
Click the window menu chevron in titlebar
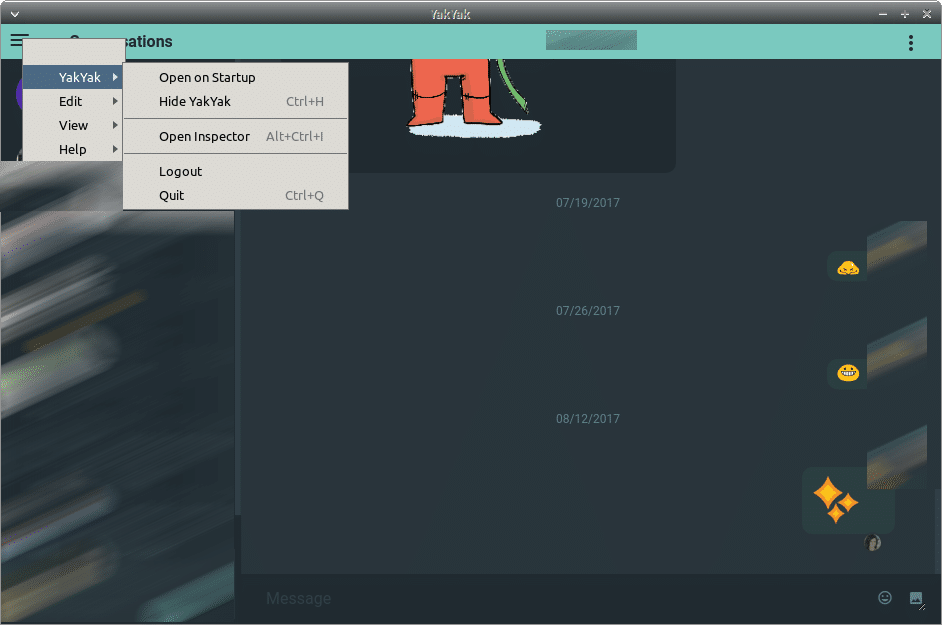point(15,14)
